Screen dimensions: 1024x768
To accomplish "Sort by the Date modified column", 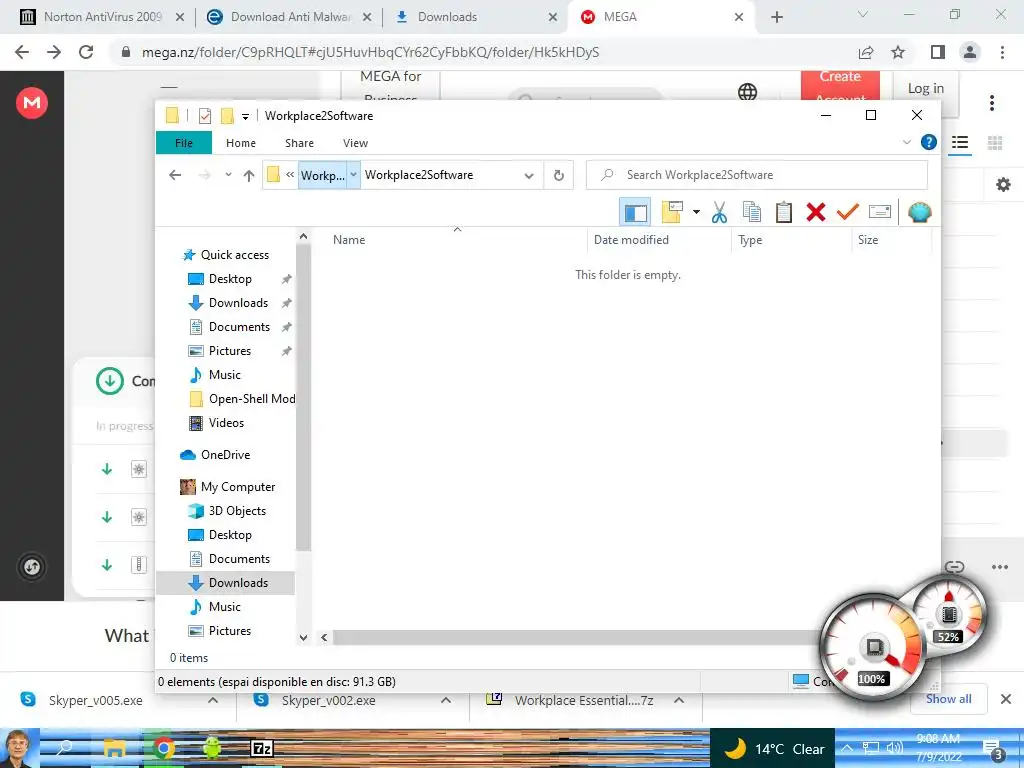I will coord(631,240).
